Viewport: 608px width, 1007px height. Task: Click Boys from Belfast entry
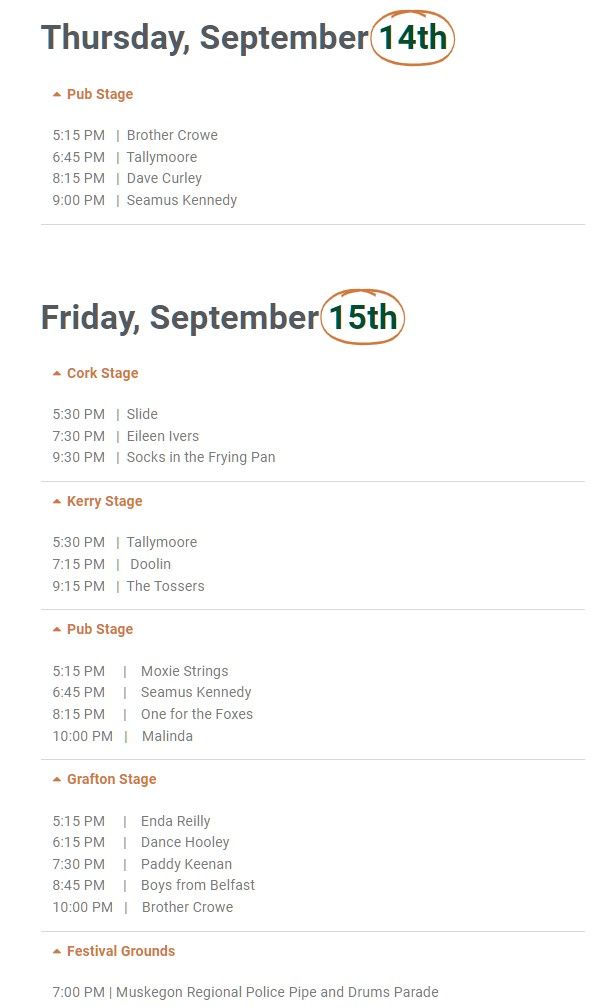tap(198, 885)
